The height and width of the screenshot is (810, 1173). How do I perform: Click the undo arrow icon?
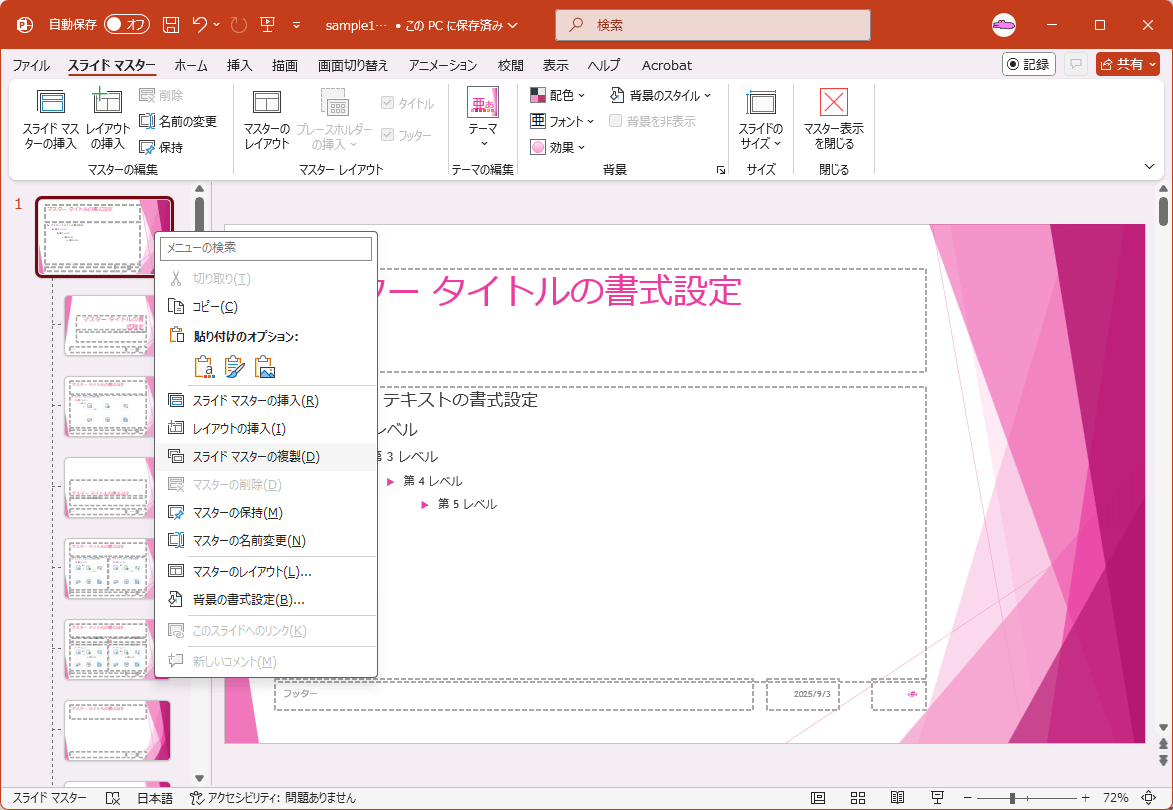[x=200, y=25]
